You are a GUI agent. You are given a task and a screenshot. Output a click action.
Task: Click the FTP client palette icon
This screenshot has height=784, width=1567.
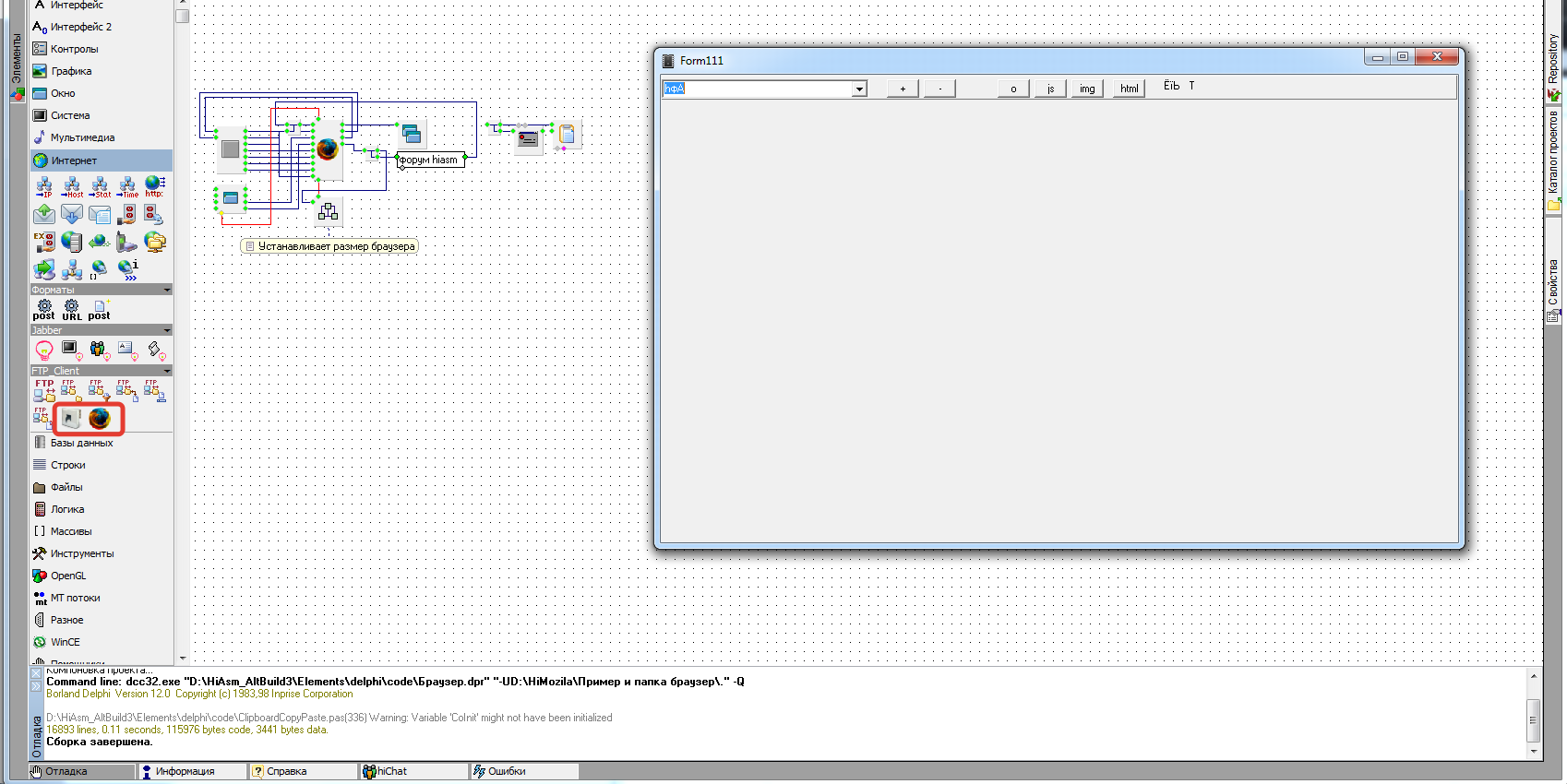pyautogui.click(x=43, y=389)
